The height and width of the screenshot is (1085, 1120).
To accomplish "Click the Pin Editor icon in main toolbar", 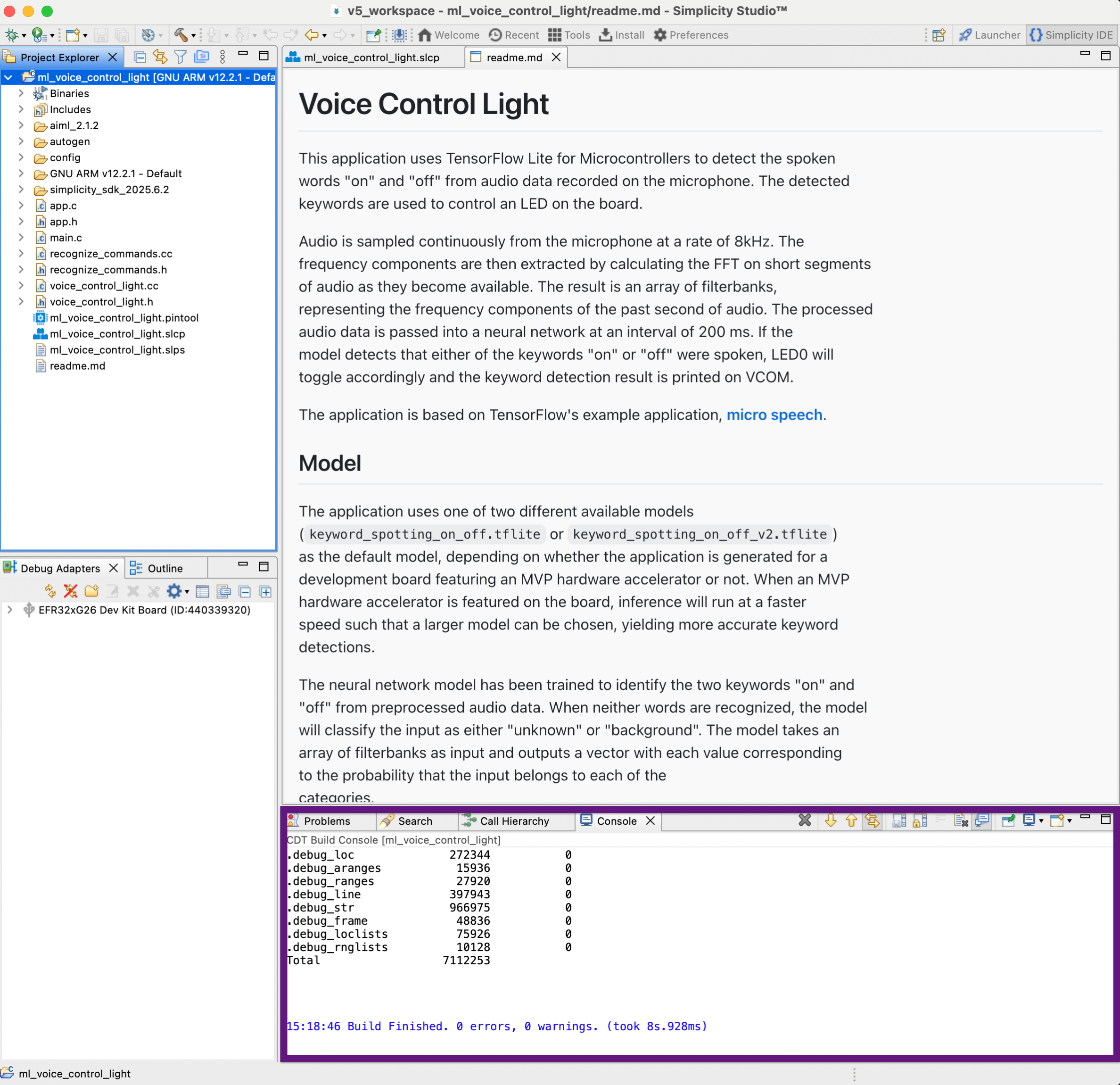I will [373, 35].
